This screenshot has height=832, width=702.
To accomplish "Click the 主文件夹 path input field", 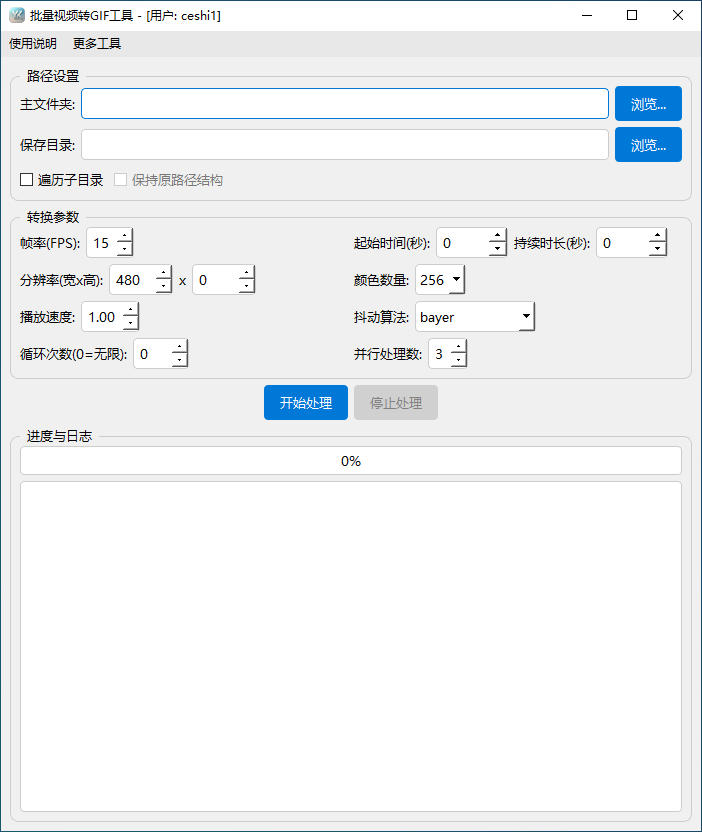I will coord(345,103).
